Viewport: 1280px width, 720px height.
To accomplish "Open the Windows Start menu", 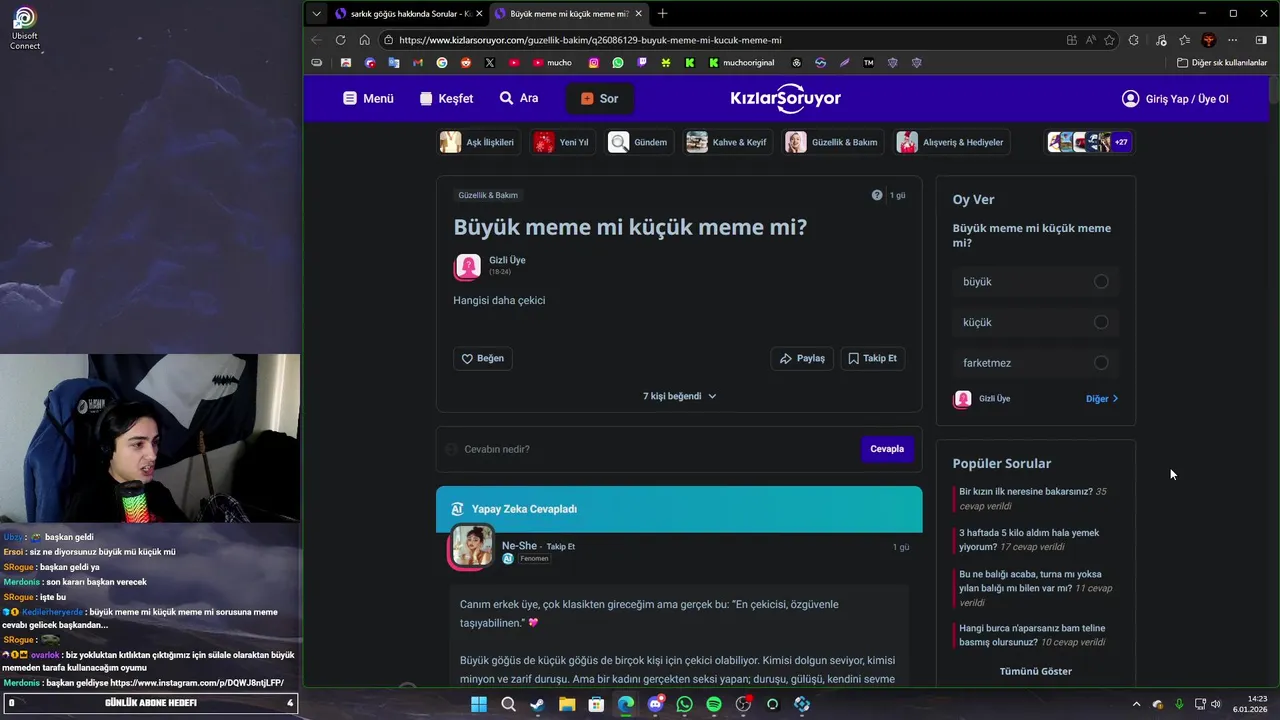I will pyautogui.click(x=479, y=704).
